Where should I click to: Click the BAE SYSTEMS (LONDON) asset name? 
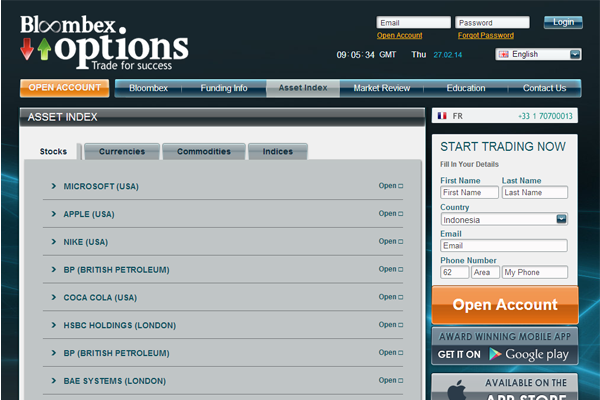115,381
